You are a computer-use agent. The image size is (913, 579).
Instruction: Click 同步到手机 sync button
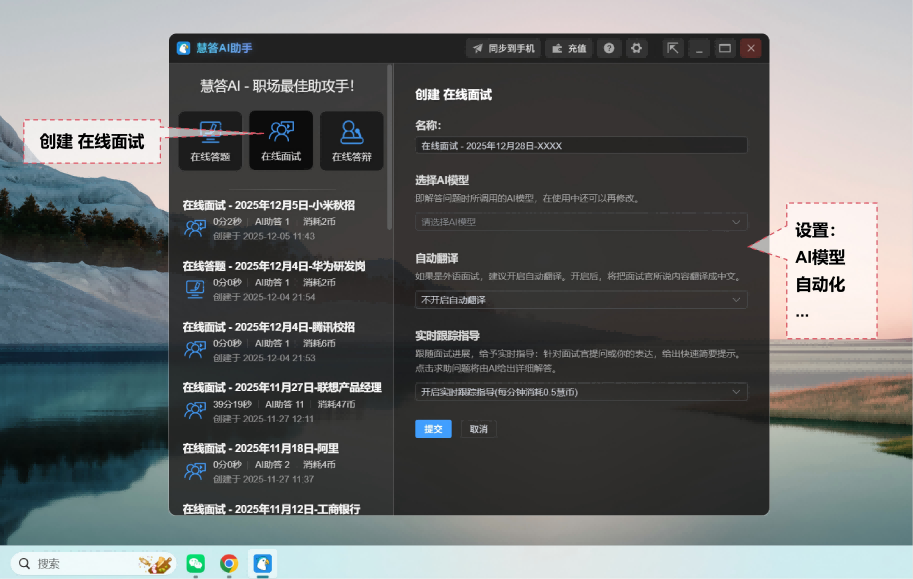tap(503, 48)
